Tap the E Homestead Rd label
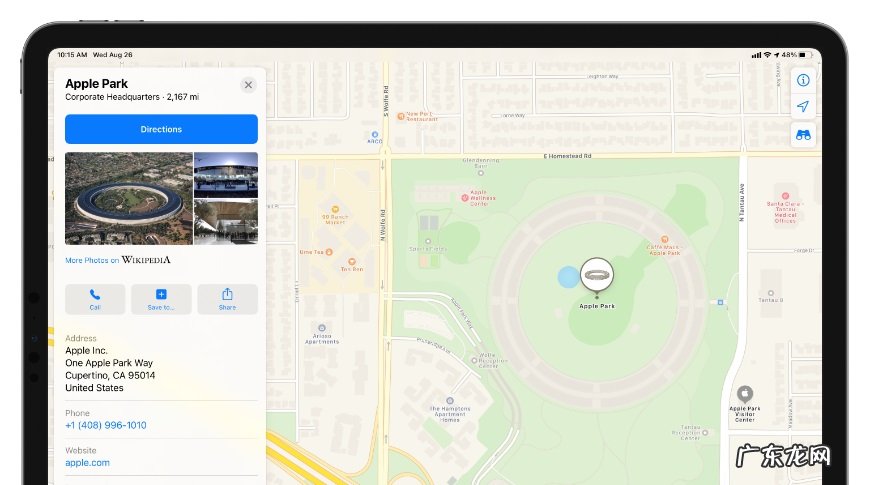870x485 pixels. 567,156
